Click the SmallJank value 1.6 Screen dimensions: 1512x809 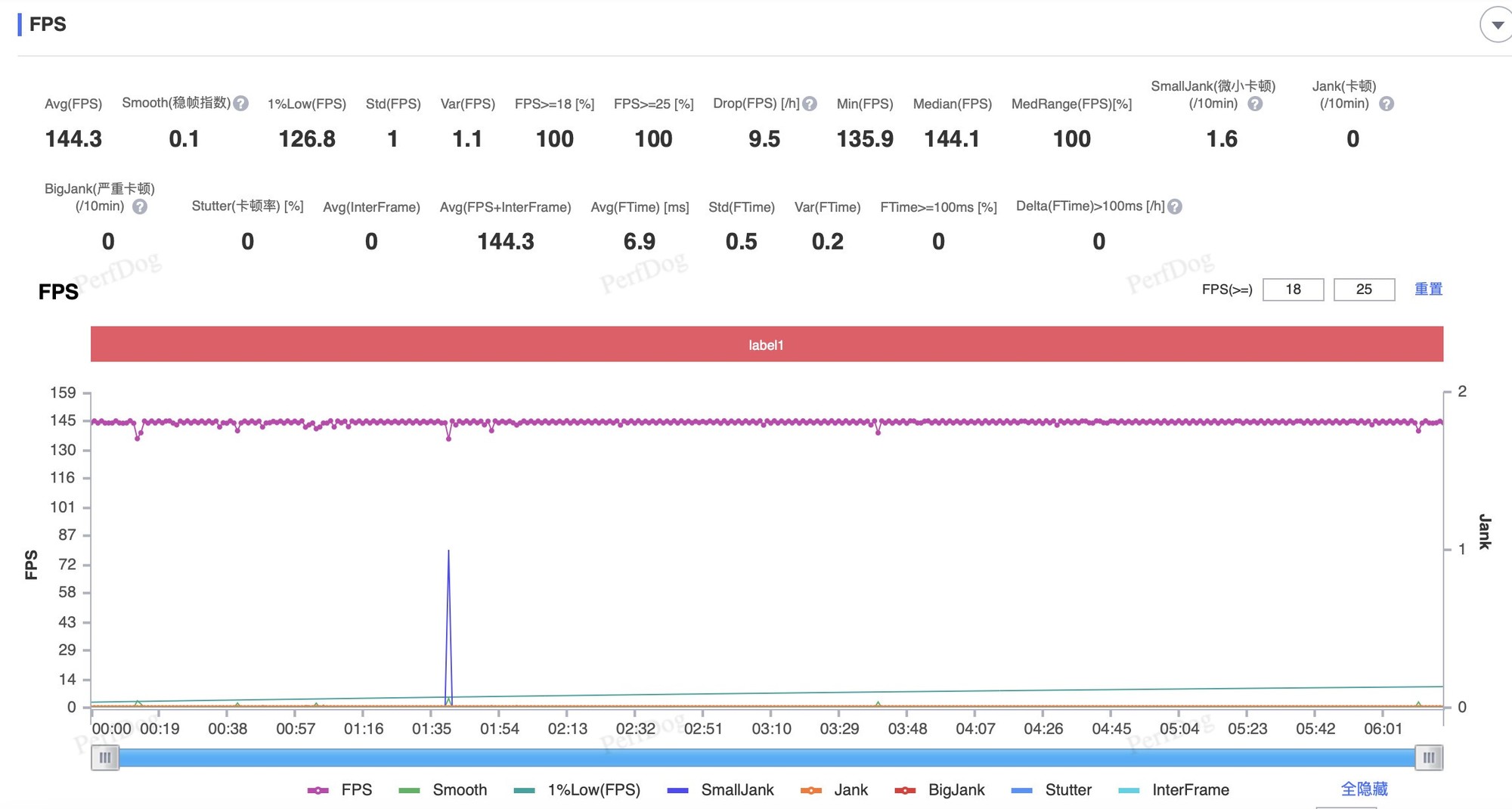click(x=1222, y=139)
